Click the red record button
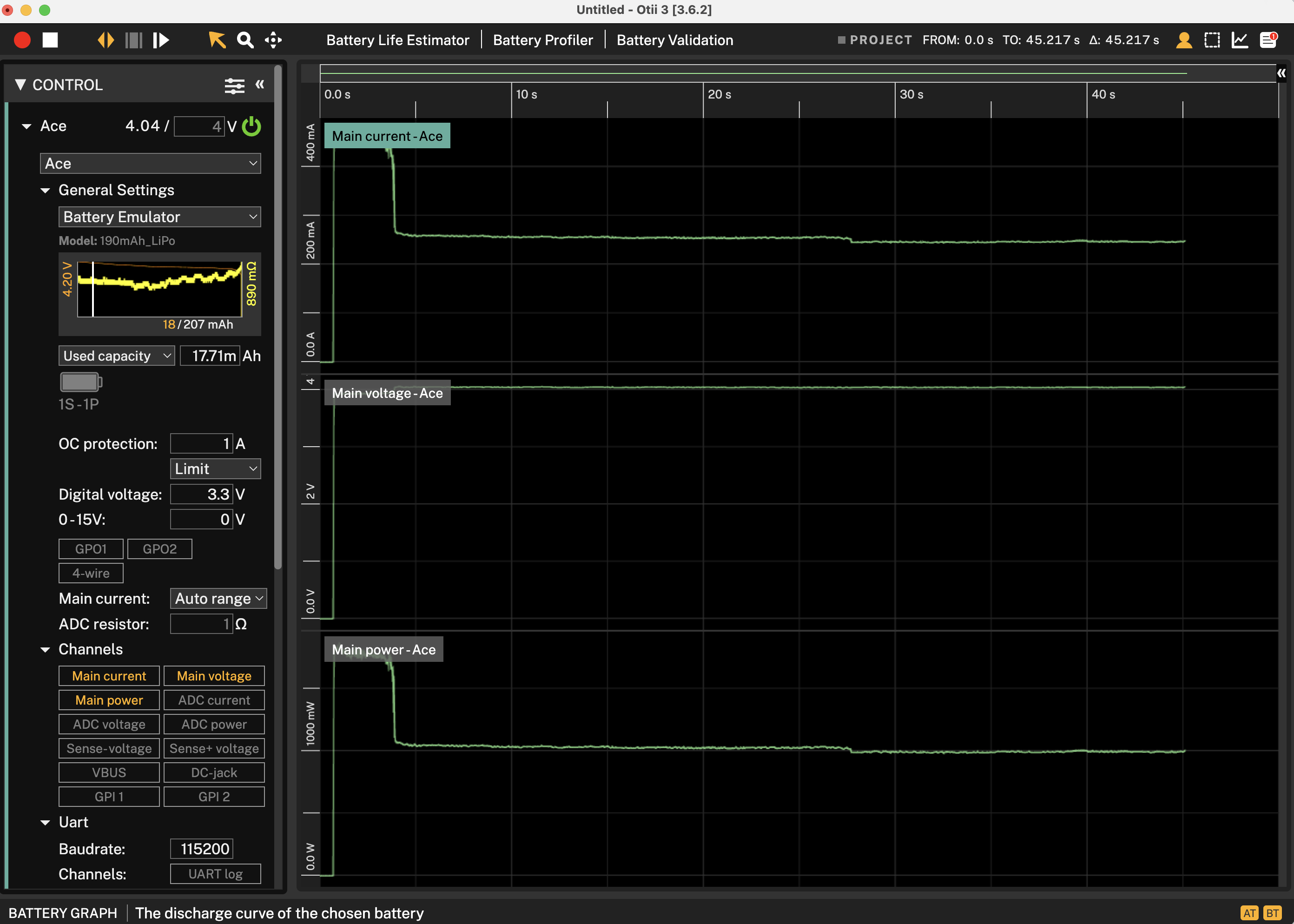The width and height of the screenshot is (1294, 924). click(x=22, y=40)
